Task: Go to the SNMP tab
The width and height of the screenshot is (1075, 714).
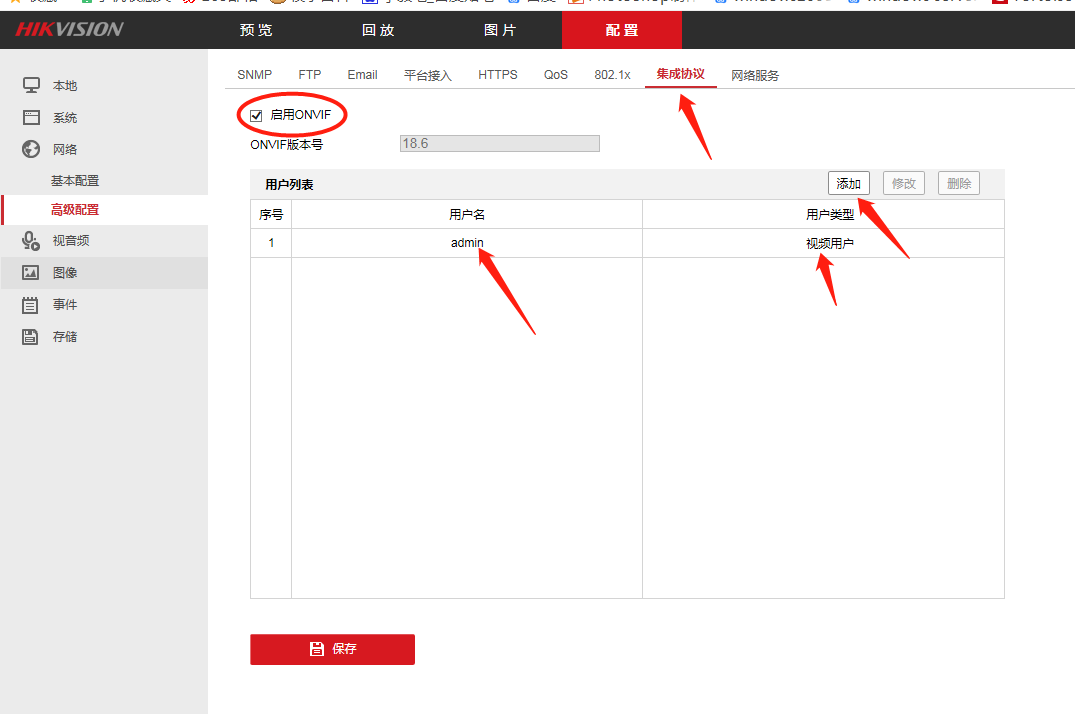Action: 254,75
